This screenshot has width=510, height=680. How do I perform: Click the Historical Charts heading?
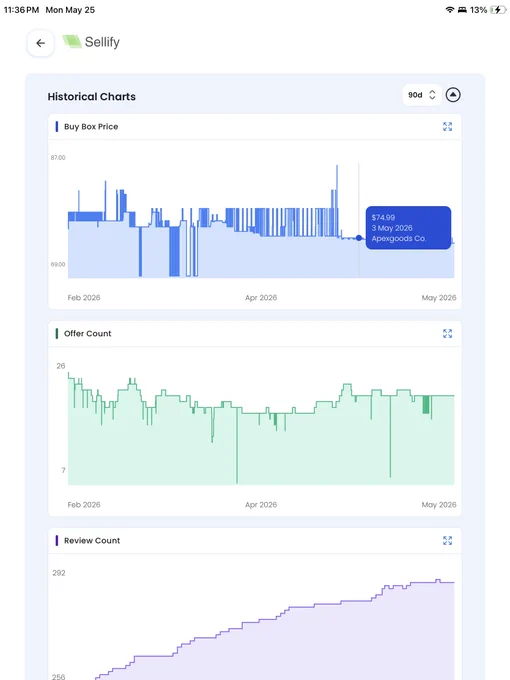click(x=92, y=97)
